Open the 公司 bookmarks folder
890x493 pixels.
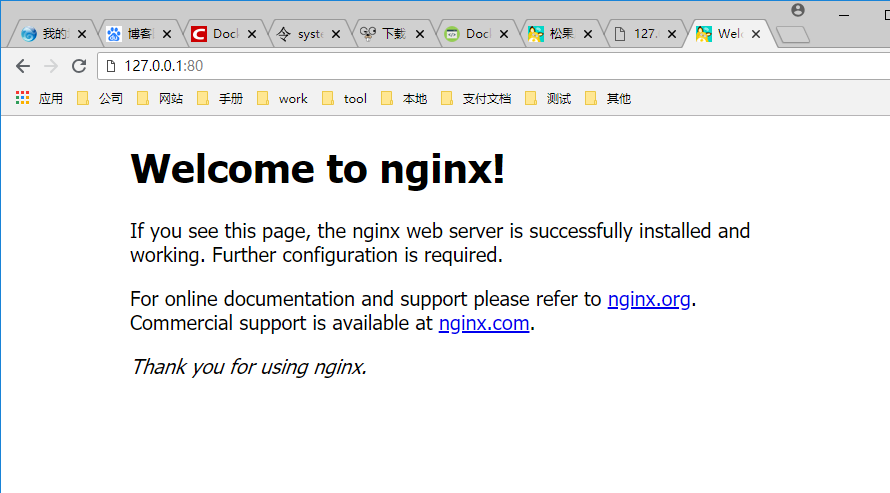[x=100, y=99]
